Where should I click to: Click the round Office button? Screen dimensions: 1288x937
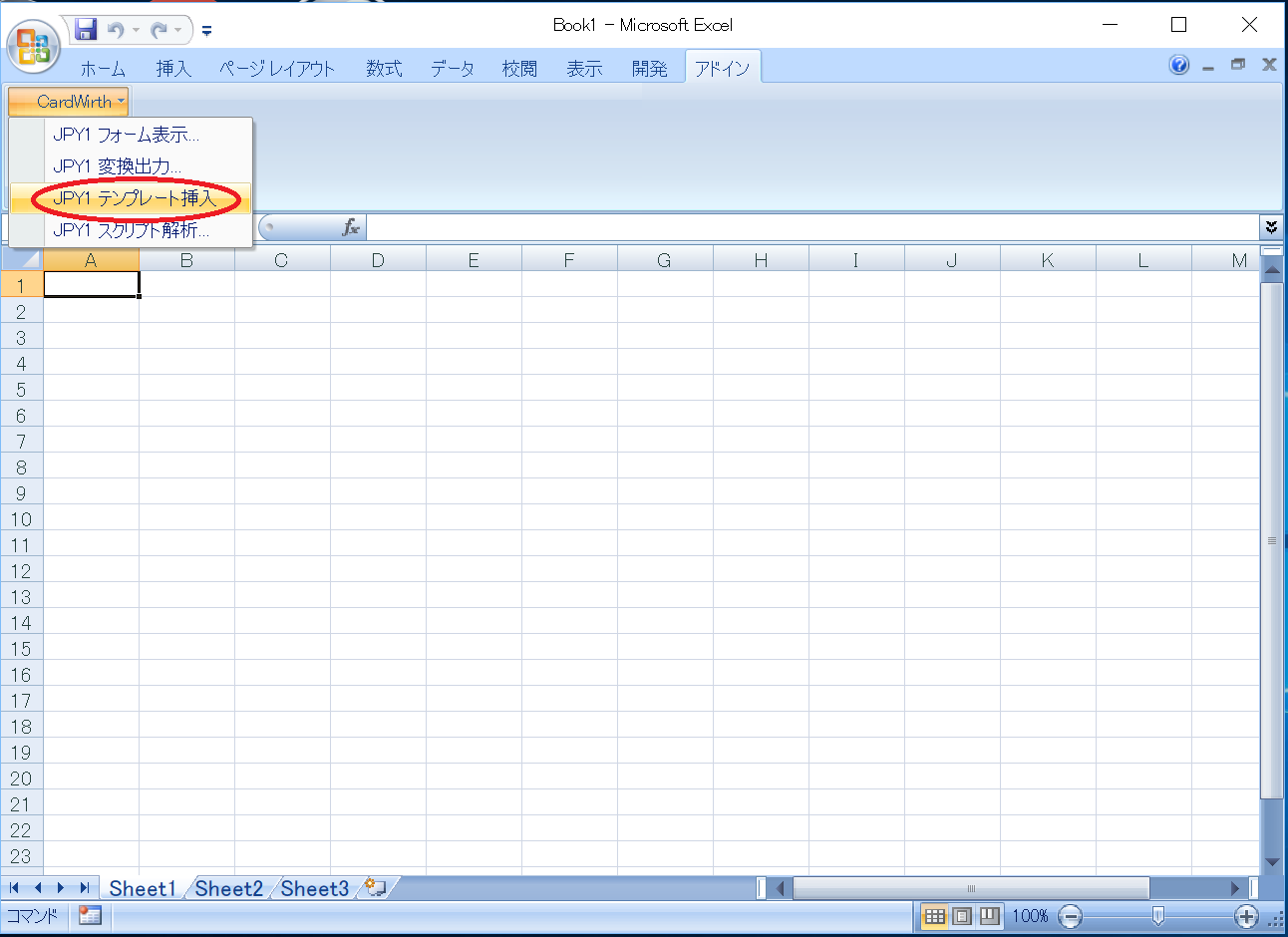pyautogui.click(x=34, y=46)
